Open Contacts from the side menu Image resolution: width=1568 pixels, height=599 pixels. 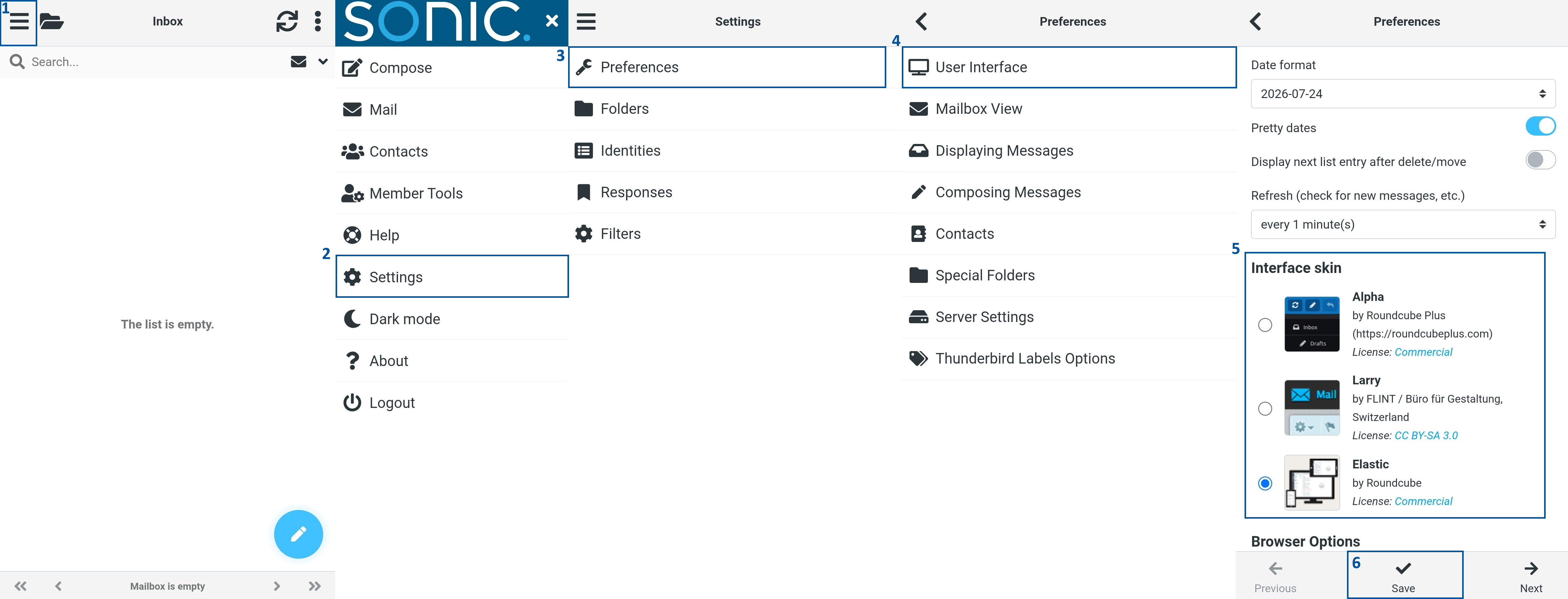pyautogui.click(x=452, y=151)
